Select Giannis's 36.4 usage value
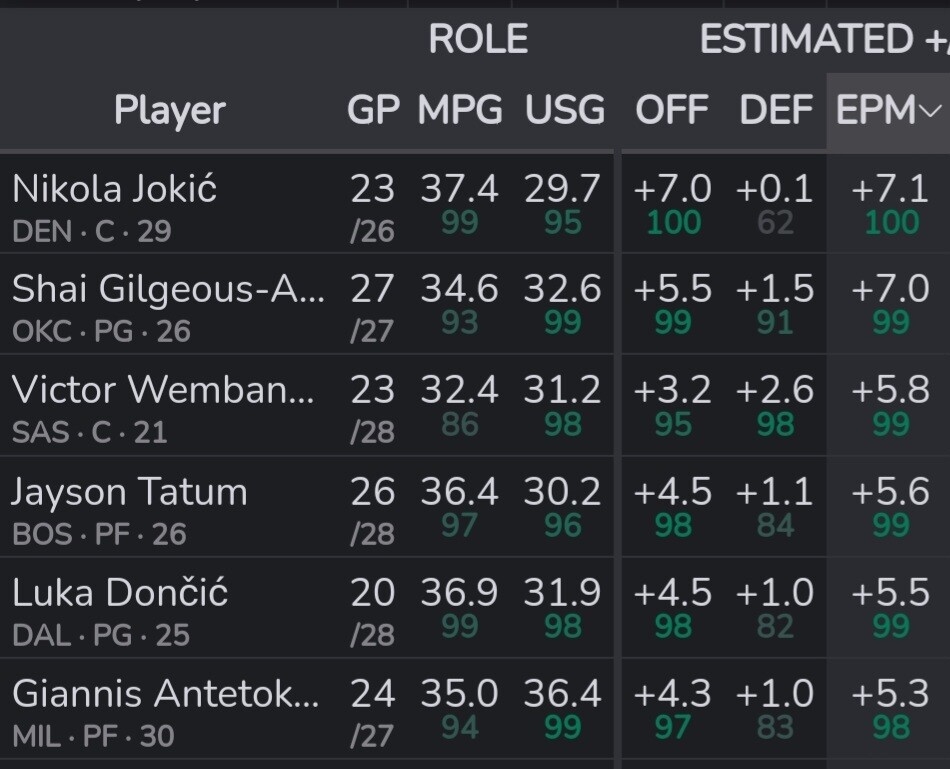Screen dimensions: 950x769 pyautogui.click(x=563, y=694)
